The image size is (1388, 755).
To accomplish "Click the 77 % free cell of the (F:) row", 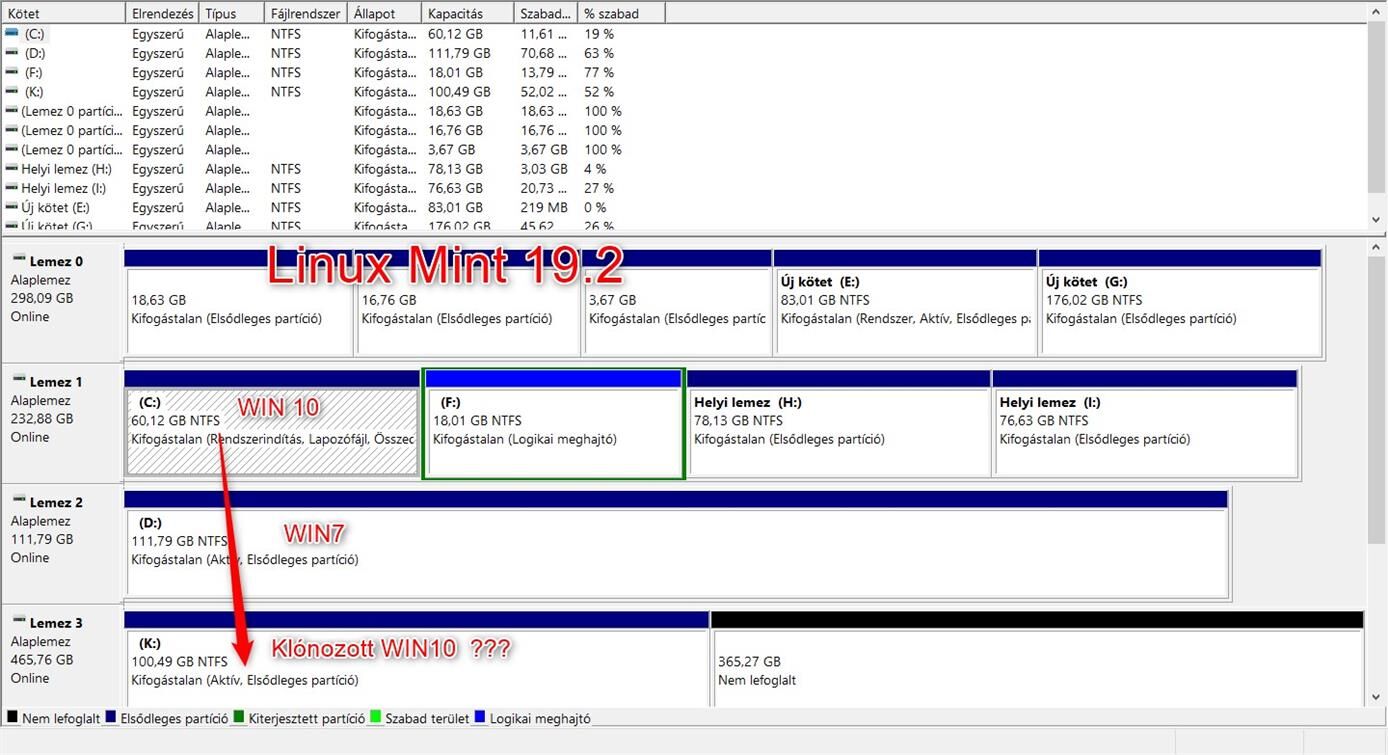I will pyautogui.click(x=599, y=72).
